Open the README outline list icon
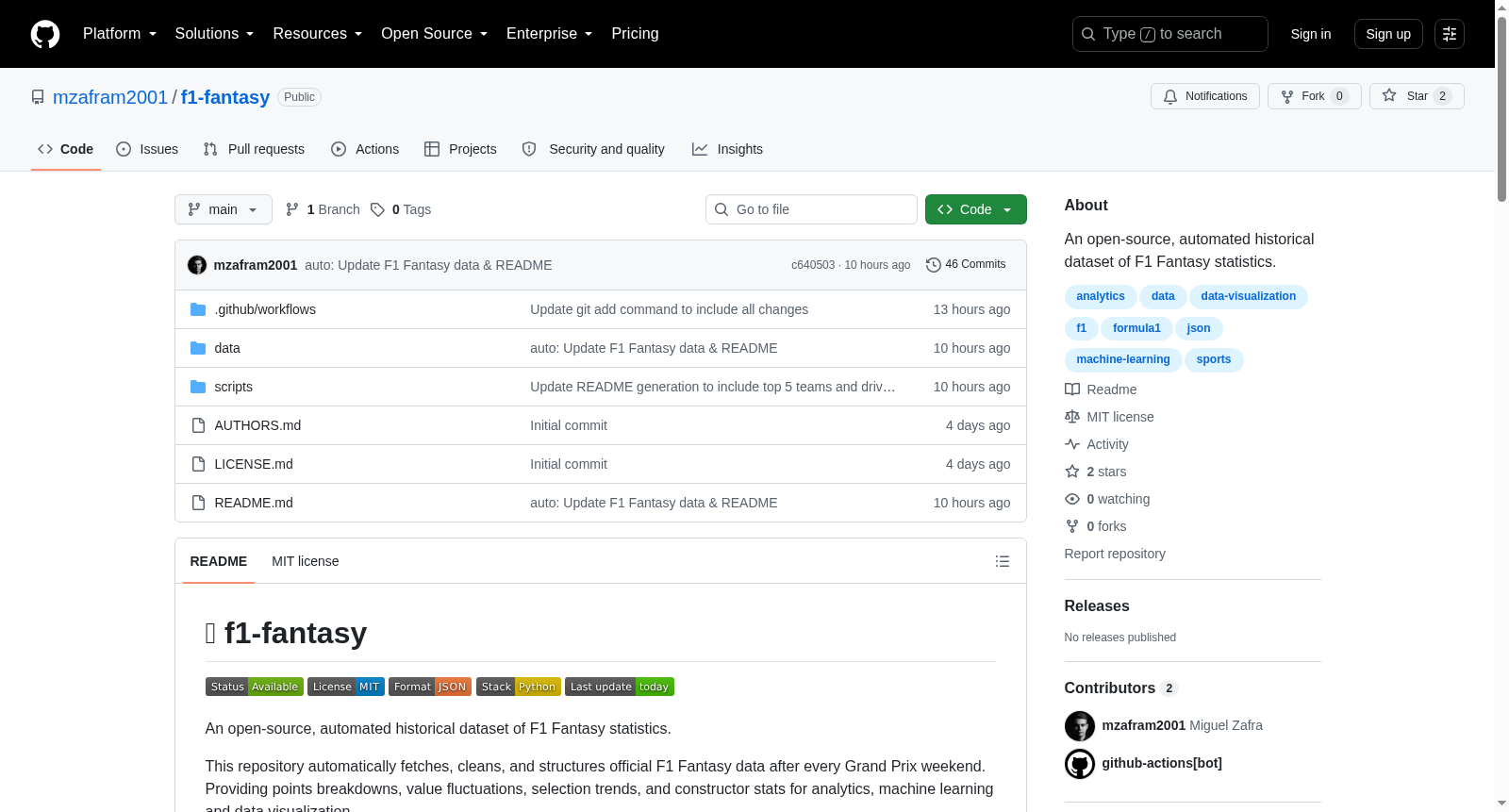This screenshot has height=812, width=1509. pyautogui.click(x=1003, y=561)
